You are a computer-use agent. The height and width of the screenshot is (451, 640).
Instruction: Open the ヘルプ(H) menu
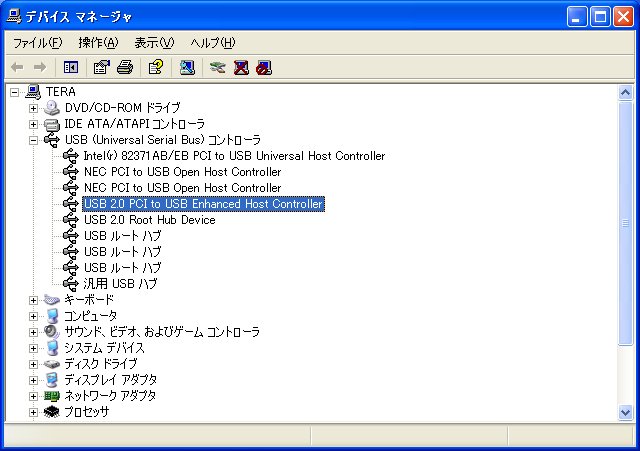[213, 42]
